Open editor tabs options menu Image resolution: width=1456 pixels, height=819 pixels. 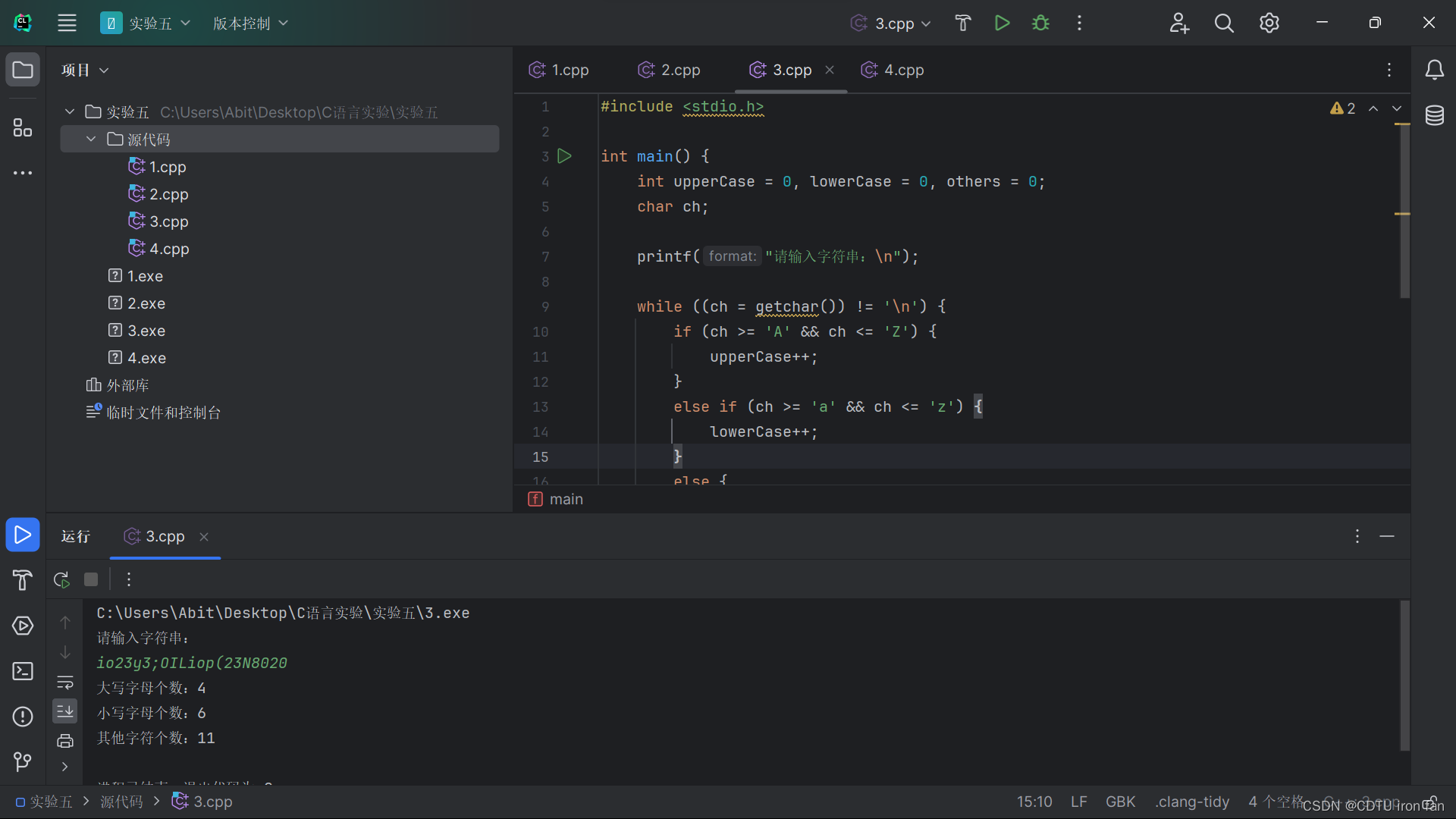(x=1389, y=70)
